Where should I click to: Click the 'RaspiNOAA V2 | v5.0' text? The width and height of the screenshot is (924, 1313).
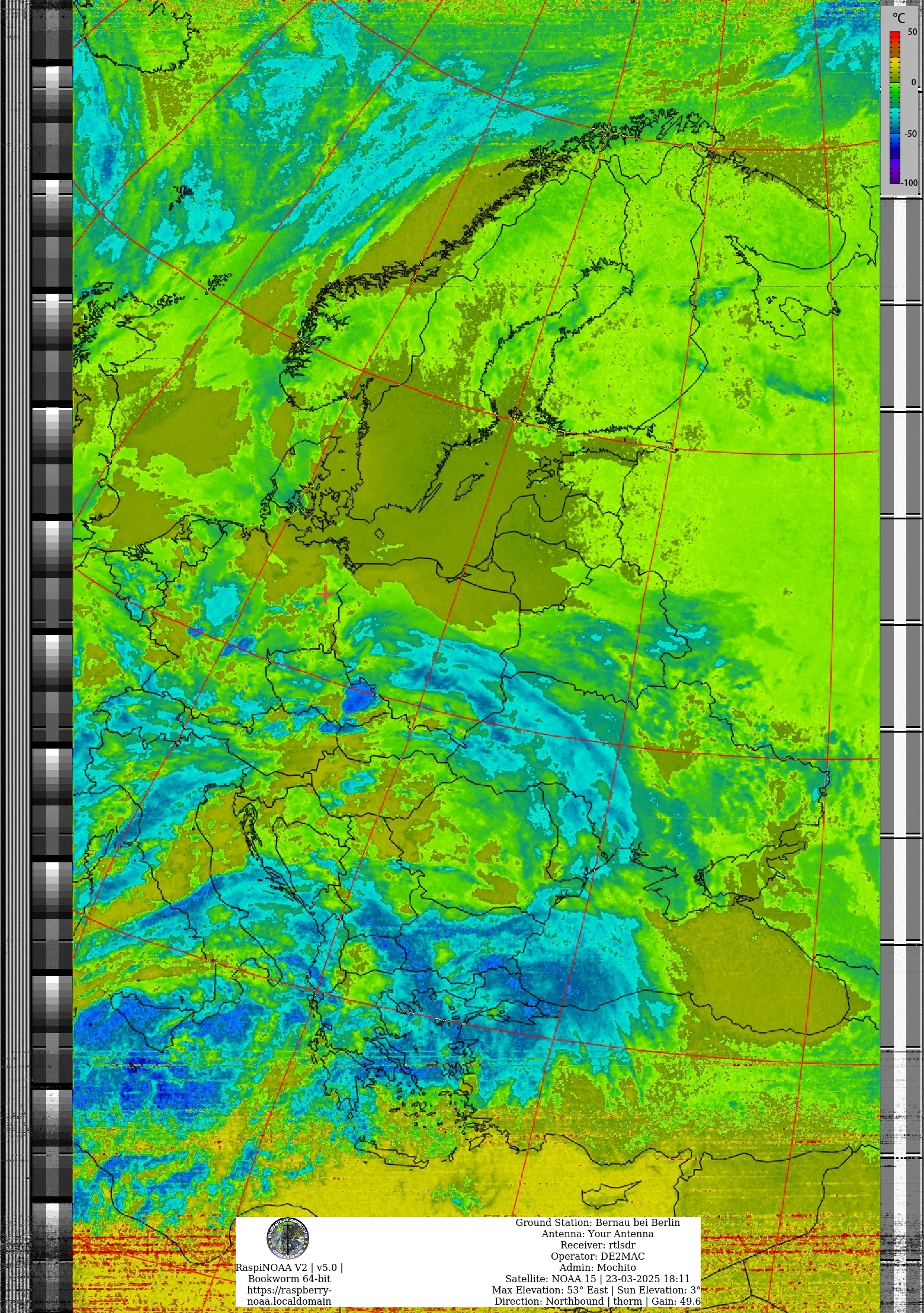click(x=289, y=1267)
